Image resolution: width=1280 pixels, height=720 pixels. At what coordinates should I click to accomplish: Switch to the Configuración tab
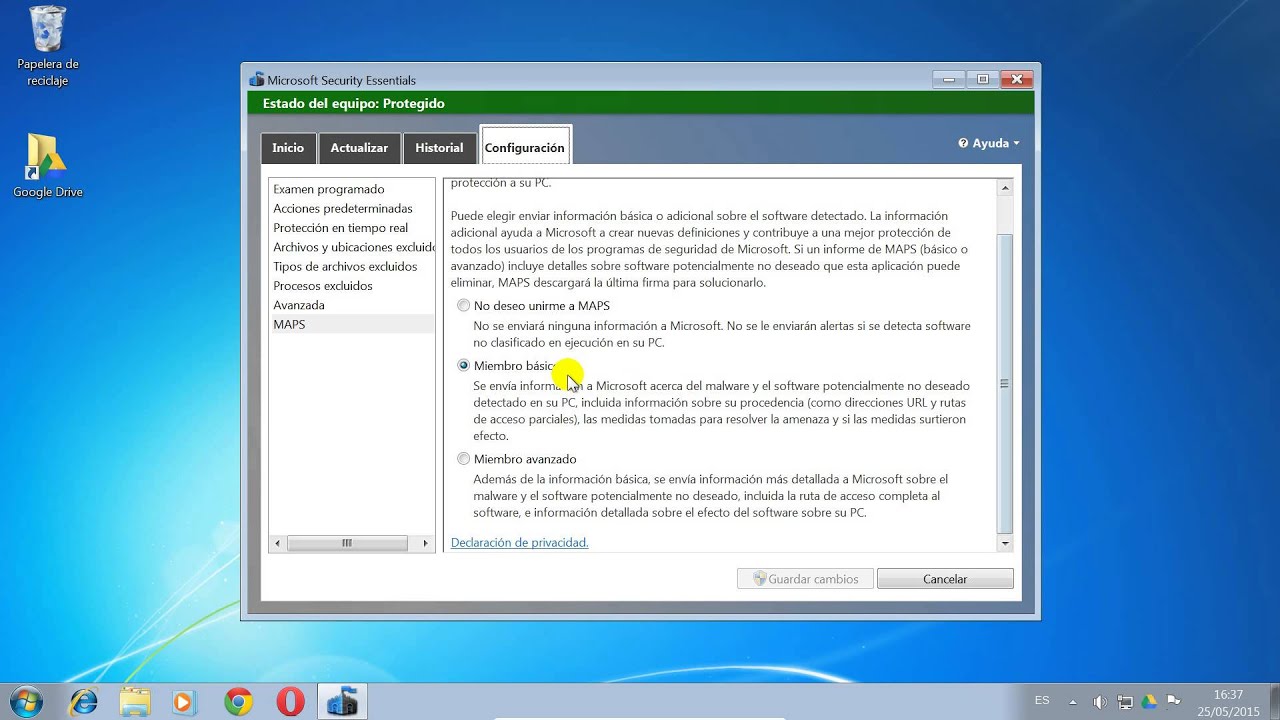525,147
